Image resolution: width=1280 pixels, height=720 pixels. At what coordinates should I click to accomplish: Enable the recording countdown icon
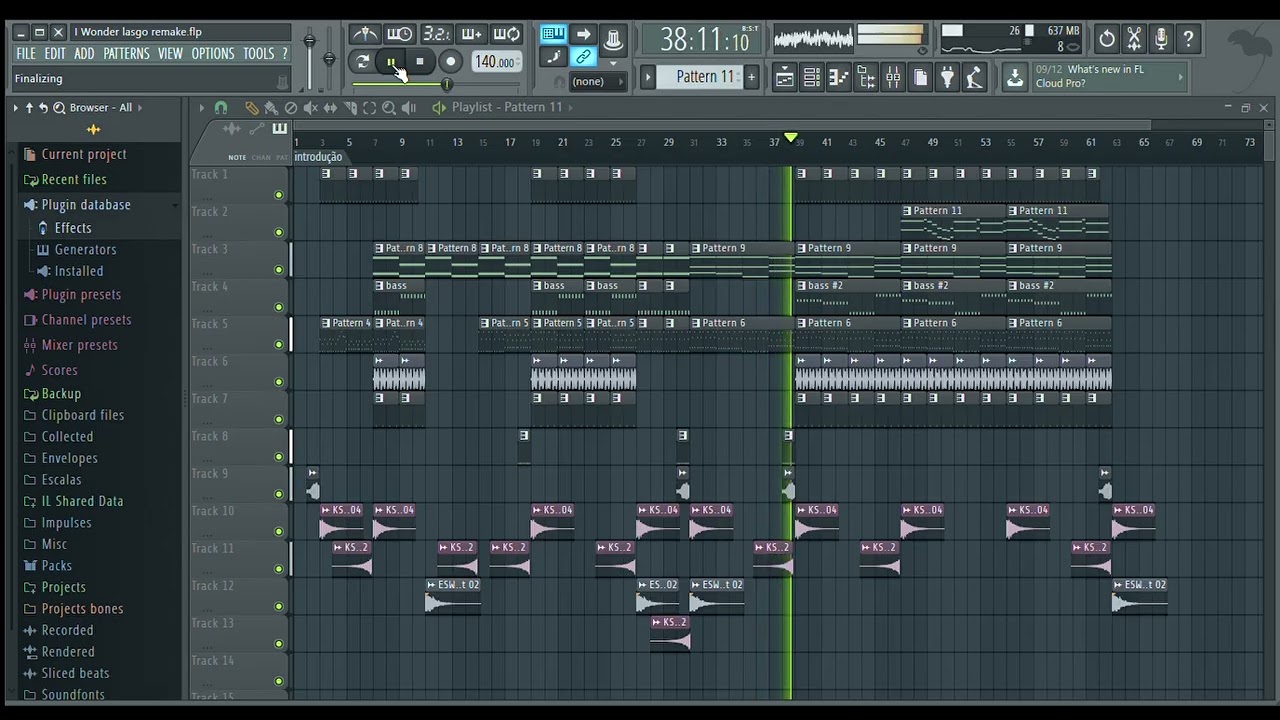[435, 35]
